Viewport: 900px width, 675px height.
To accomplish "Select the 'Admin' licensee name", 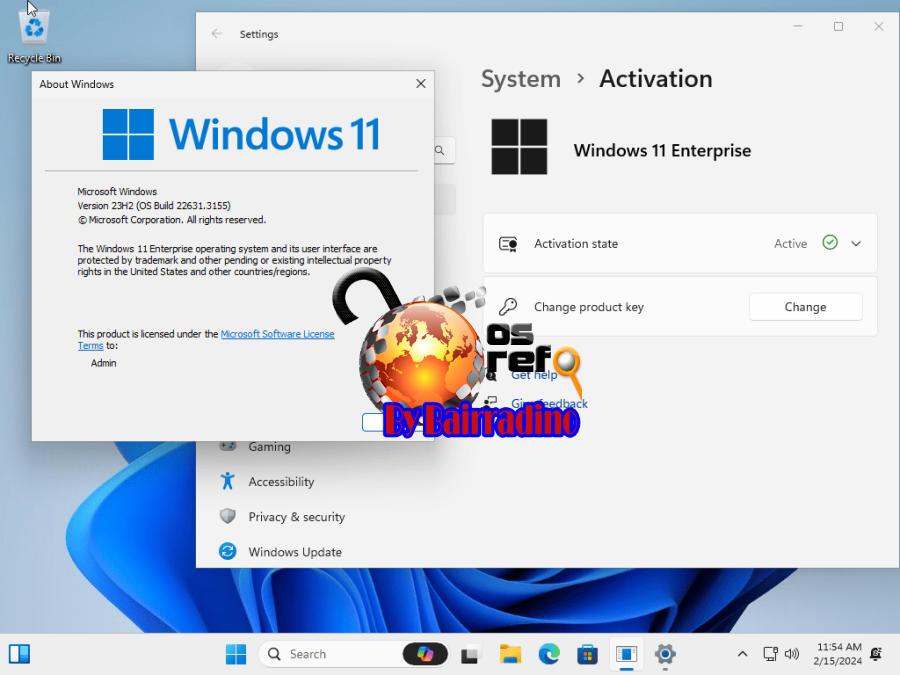I will click(x=103, y=363).
